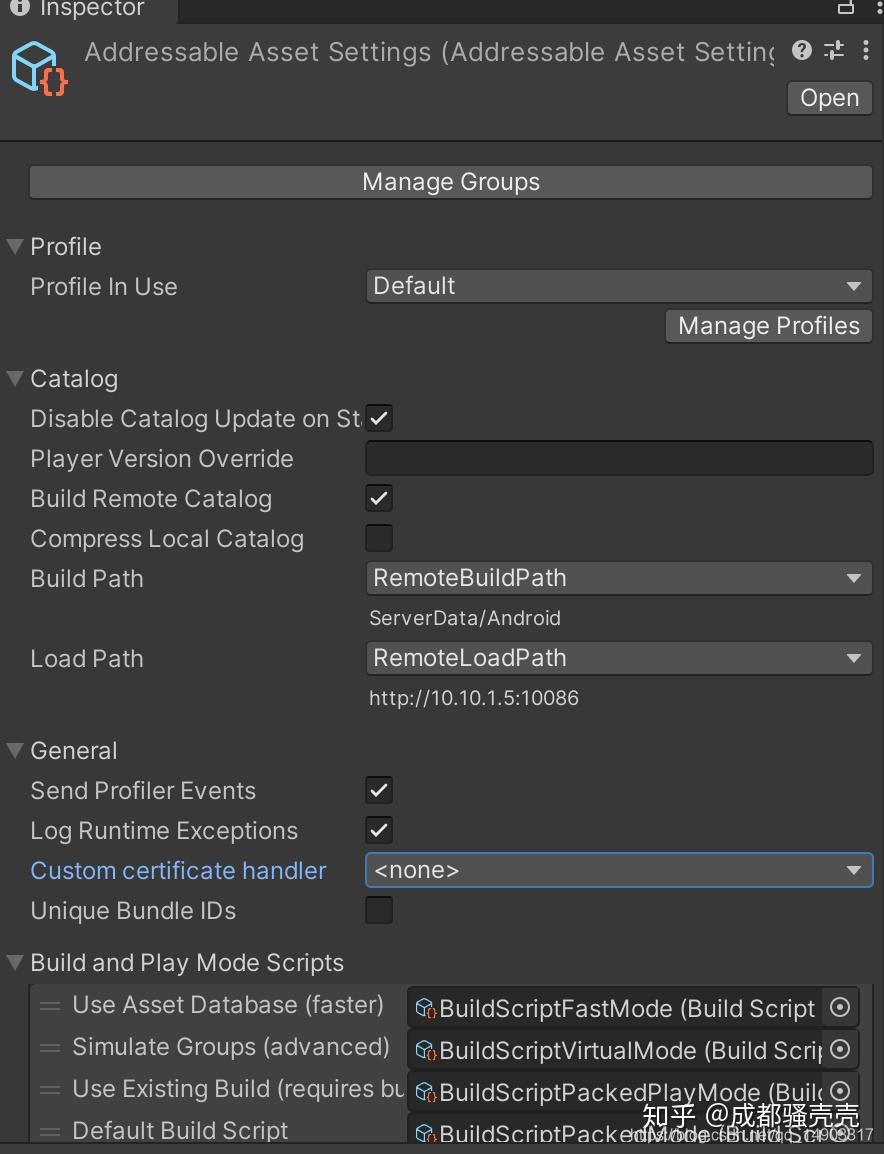The height and width of the screenshot is (1154, 884).
Task: Click the presets icon in the Inspector header
Action: (833, 51)
